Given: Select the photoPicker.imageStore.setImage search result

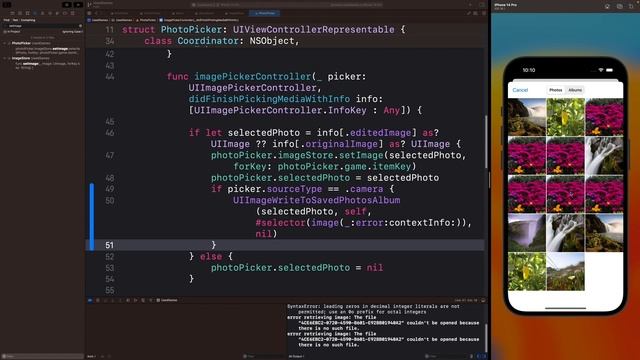Looking at the screenshot, I should (47, 51).
